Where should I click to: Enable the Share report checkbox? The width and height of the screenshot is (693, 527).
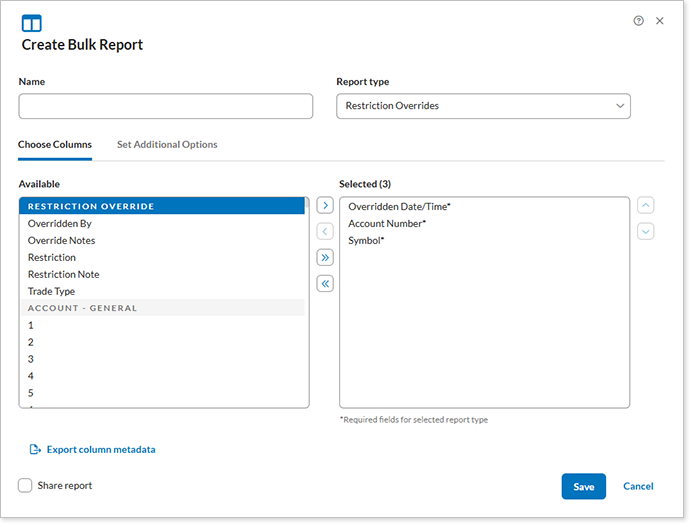click(x=25, y=486)
